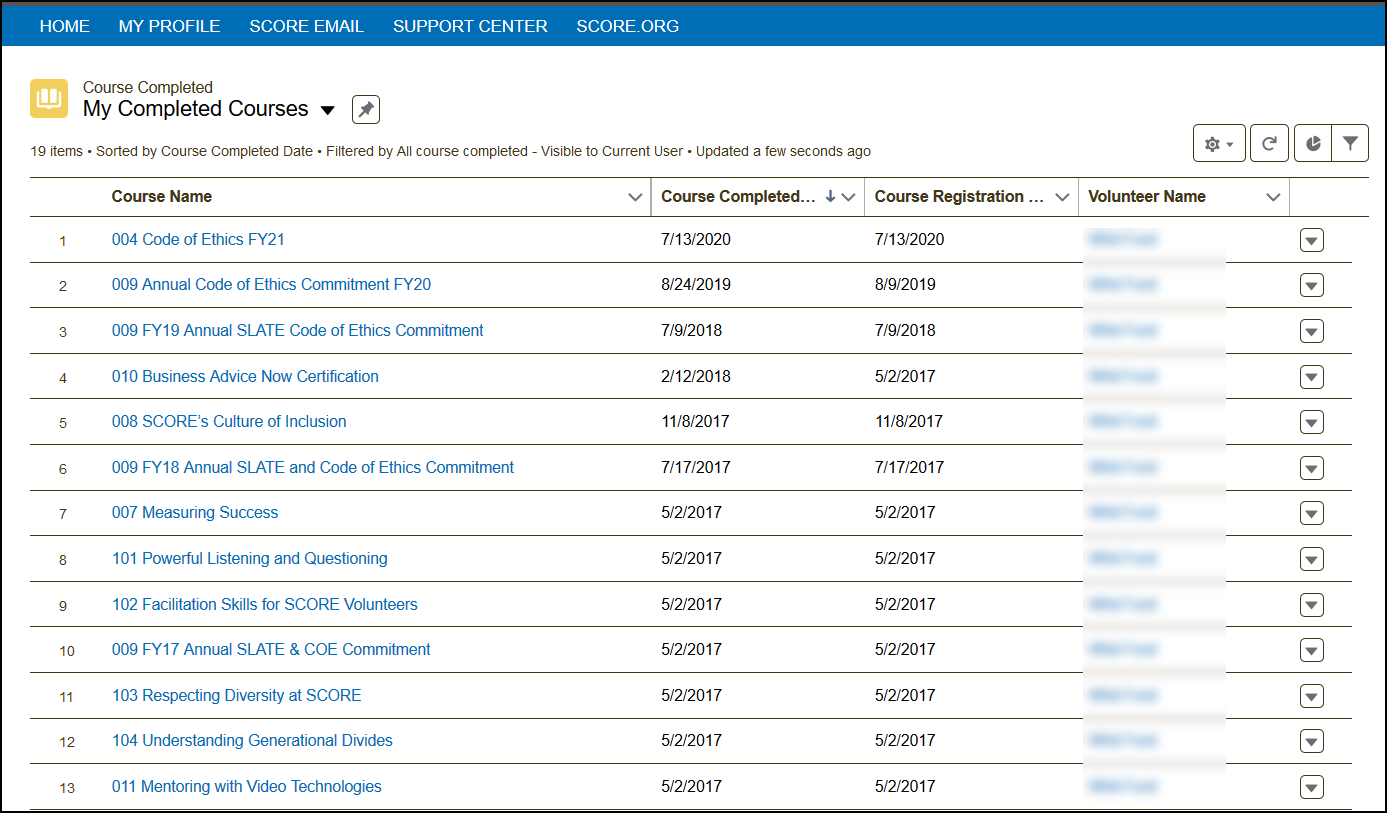
Task: Open SCORE.ORG in the navigation bar
Action: coord(628,26)
